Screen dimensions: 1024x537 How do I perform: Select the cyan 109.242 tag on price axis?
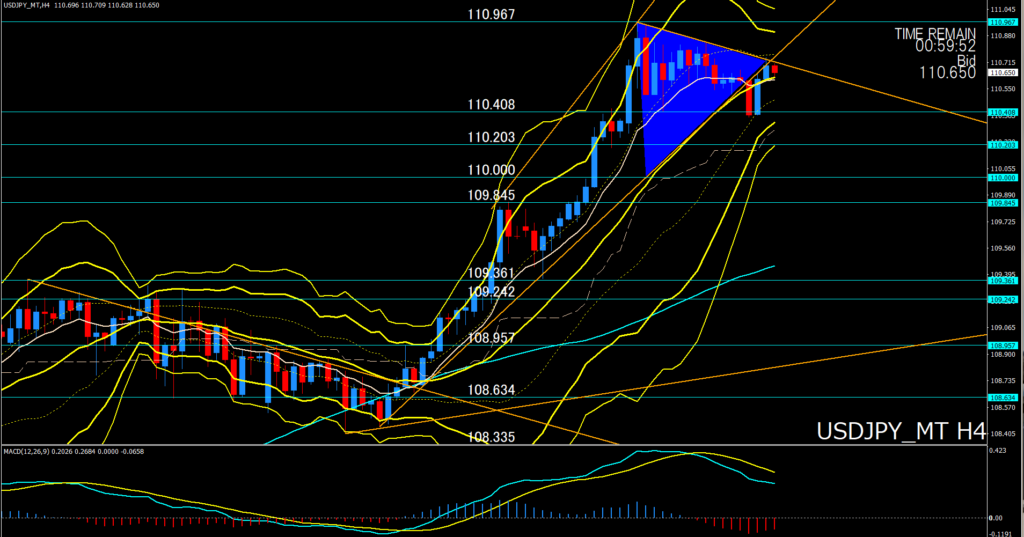point(1003,300)
